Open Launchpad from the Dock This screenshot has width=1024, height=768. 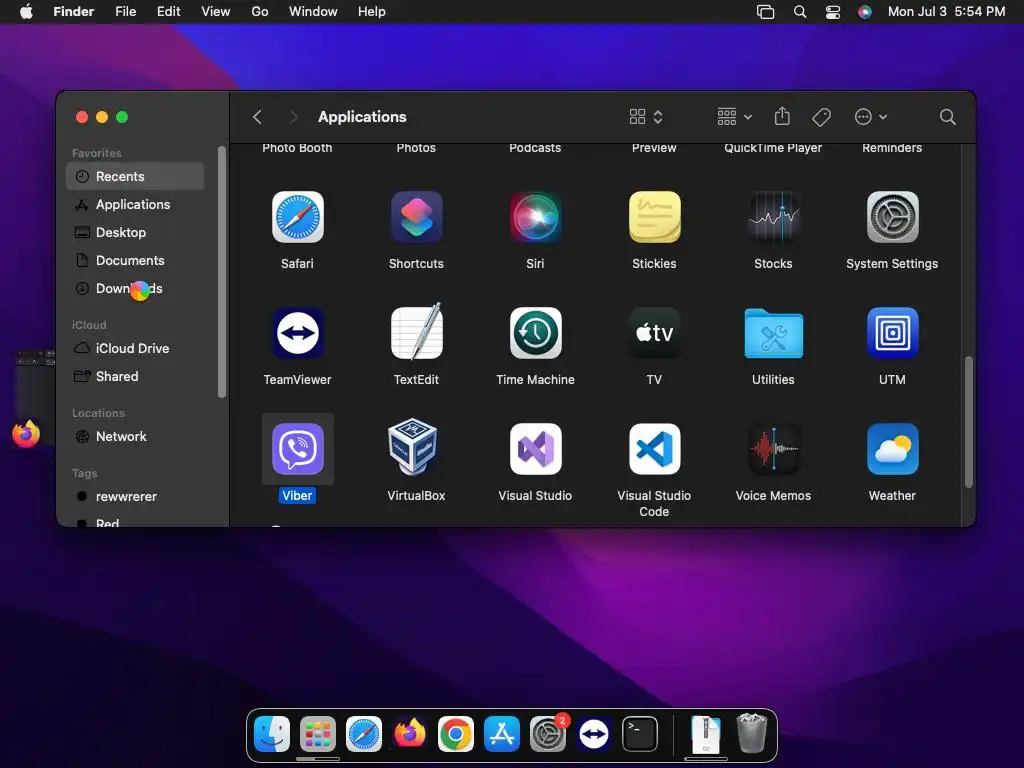pyautogui.click(x=318, y=734)
